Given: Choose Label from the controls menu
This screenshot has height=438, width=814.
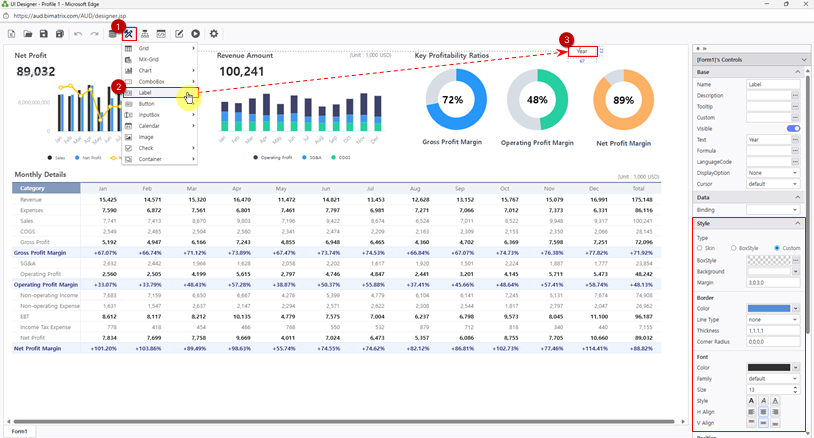Looking at the screenshot, I should pyautogui.click(x=146, y=92).
